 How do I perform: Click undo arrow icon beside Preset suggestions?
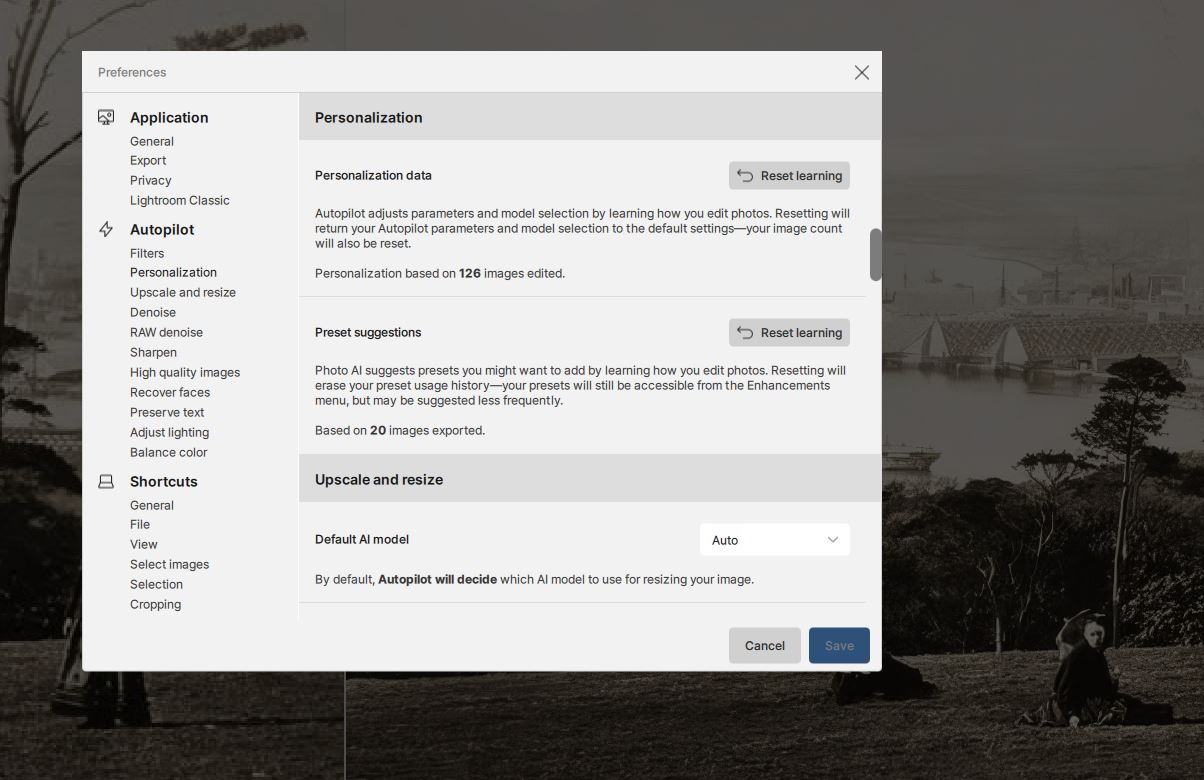point(745,333)
